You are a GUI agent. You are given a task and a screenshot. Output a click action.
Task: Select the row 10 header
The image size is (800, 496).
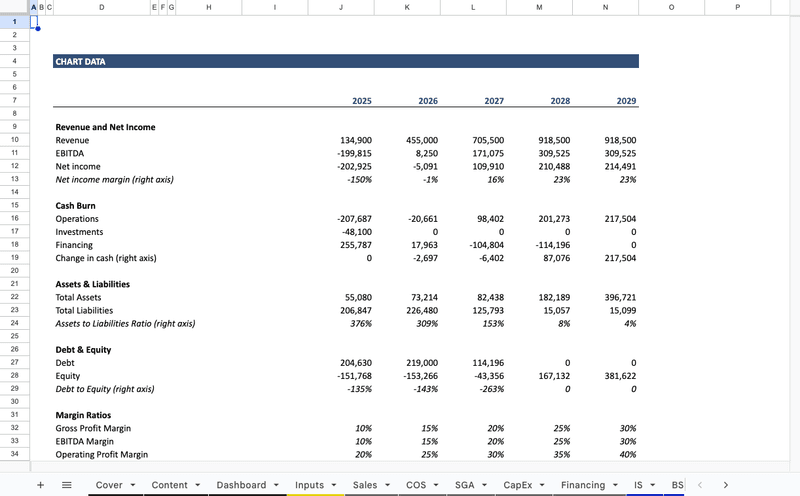tap(14, 140)
